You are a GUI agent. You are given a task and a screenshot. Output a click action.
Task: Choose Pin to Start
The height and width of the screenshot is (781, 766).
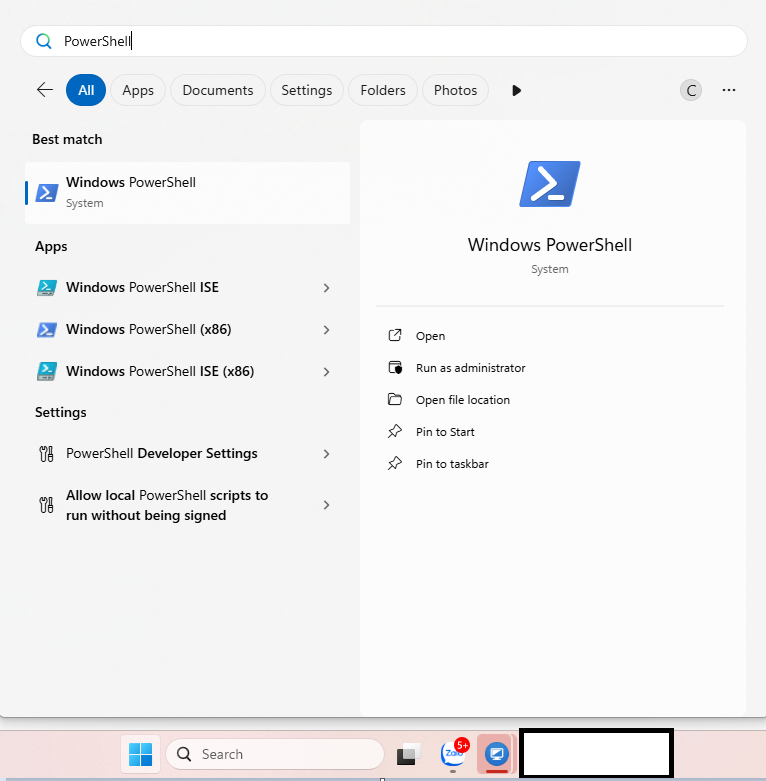point(445,432)
